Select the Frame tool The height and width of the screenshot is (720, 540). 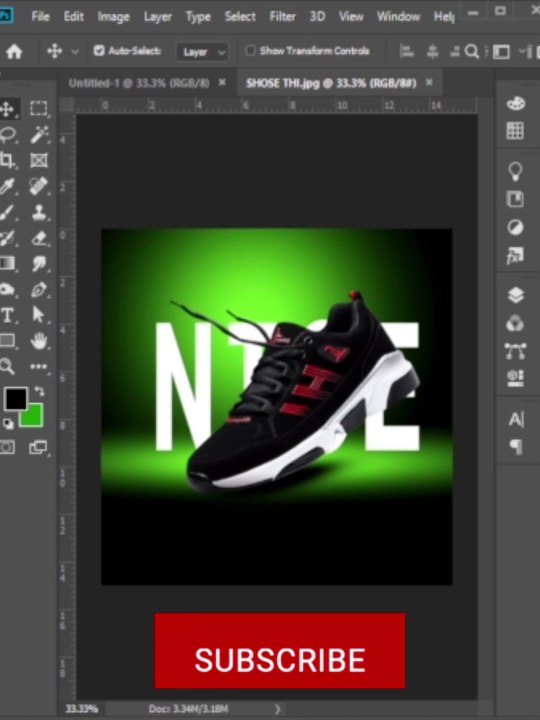coord(39,160)
